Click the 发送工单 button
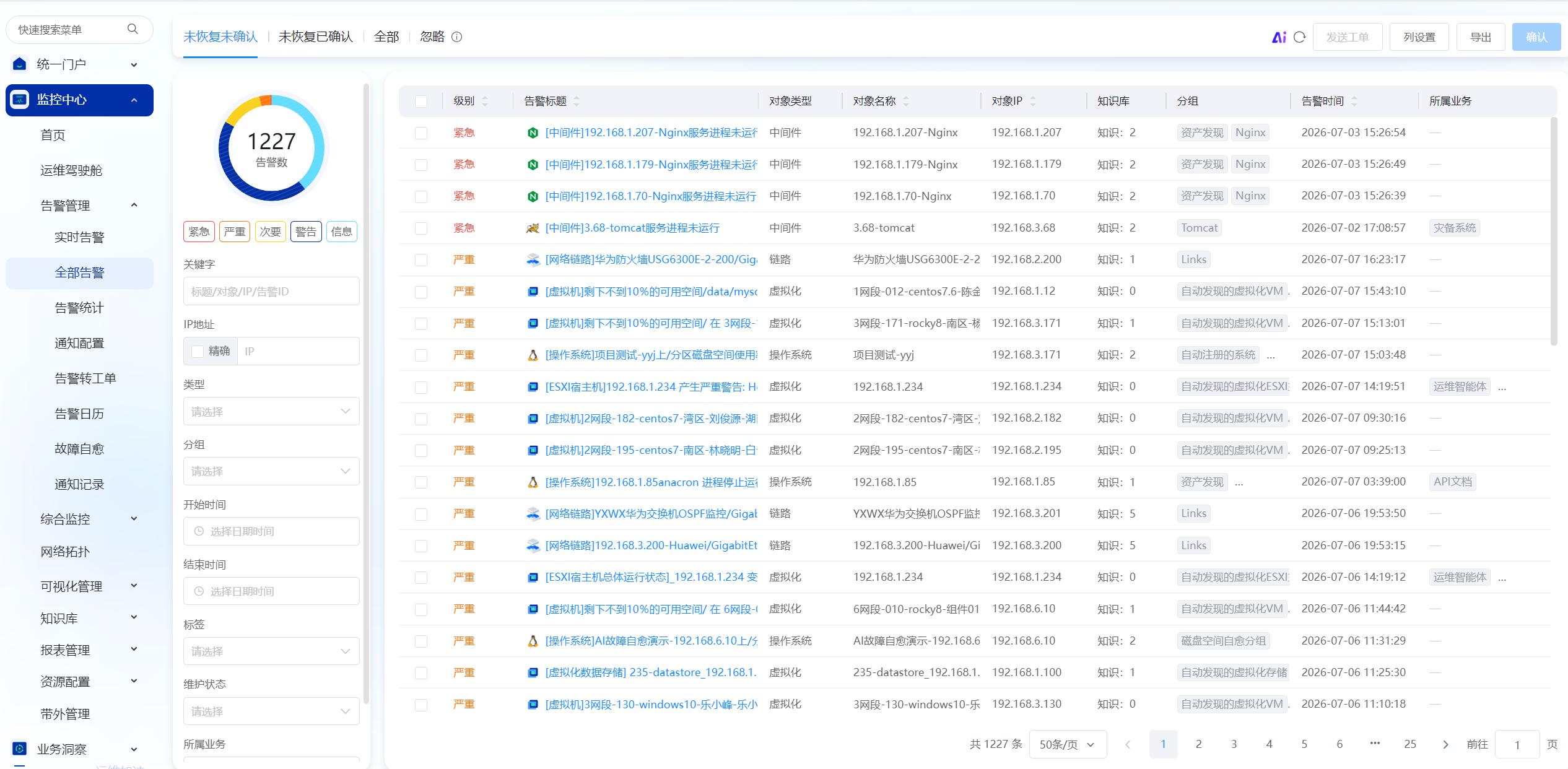Viewport: 1568px width, 769px height. 1348,37
